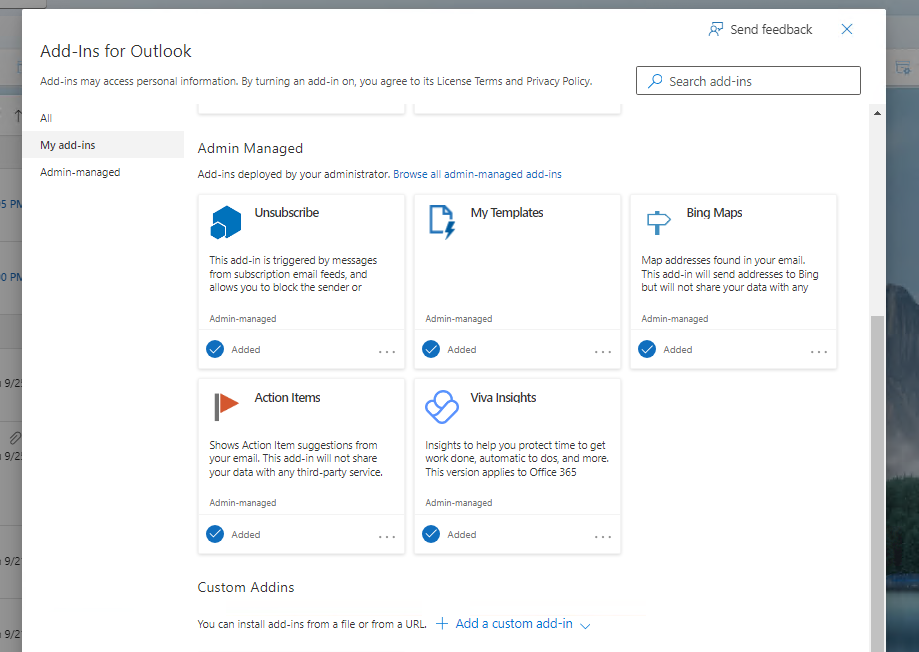
Task: Click the search magnifier icon
Action: [655, 80]
